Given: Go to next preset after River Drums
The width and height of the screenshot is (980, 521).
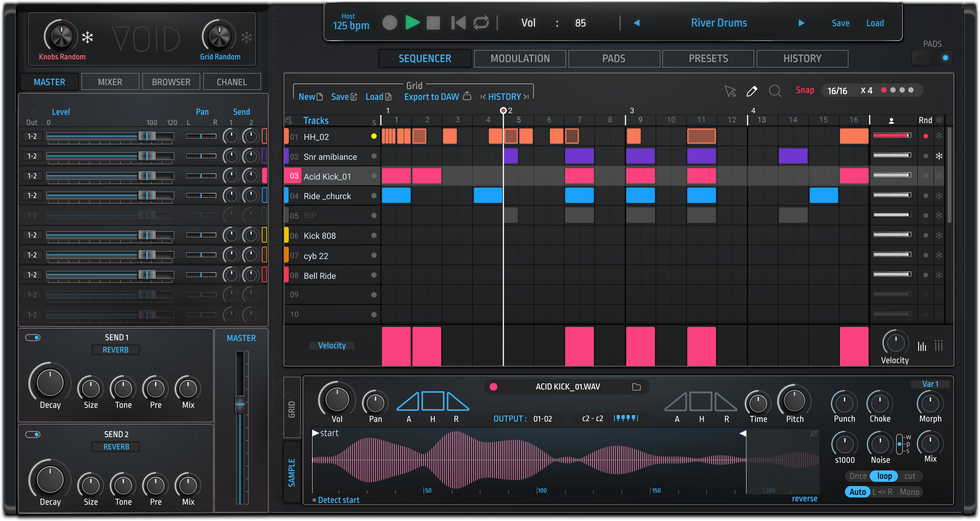Looking at the screenshot, I should pyautogui.click(x=801, y=23).
